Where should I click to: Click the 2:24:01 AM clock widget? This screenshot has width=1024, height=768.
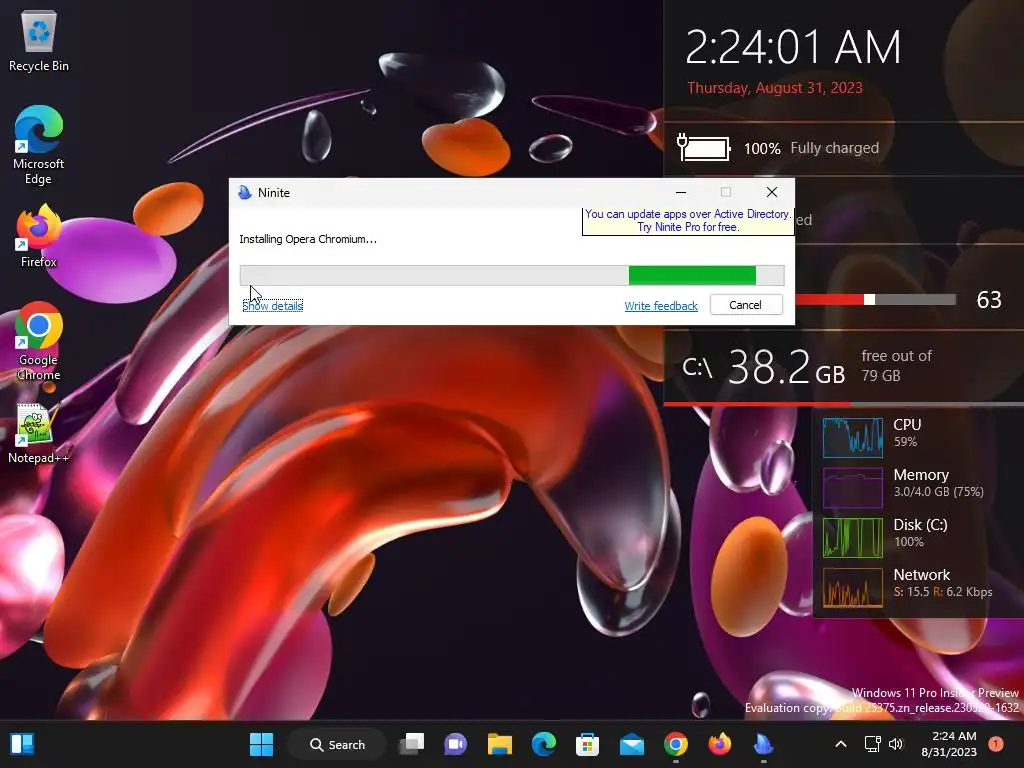click(x=793, y=48)
